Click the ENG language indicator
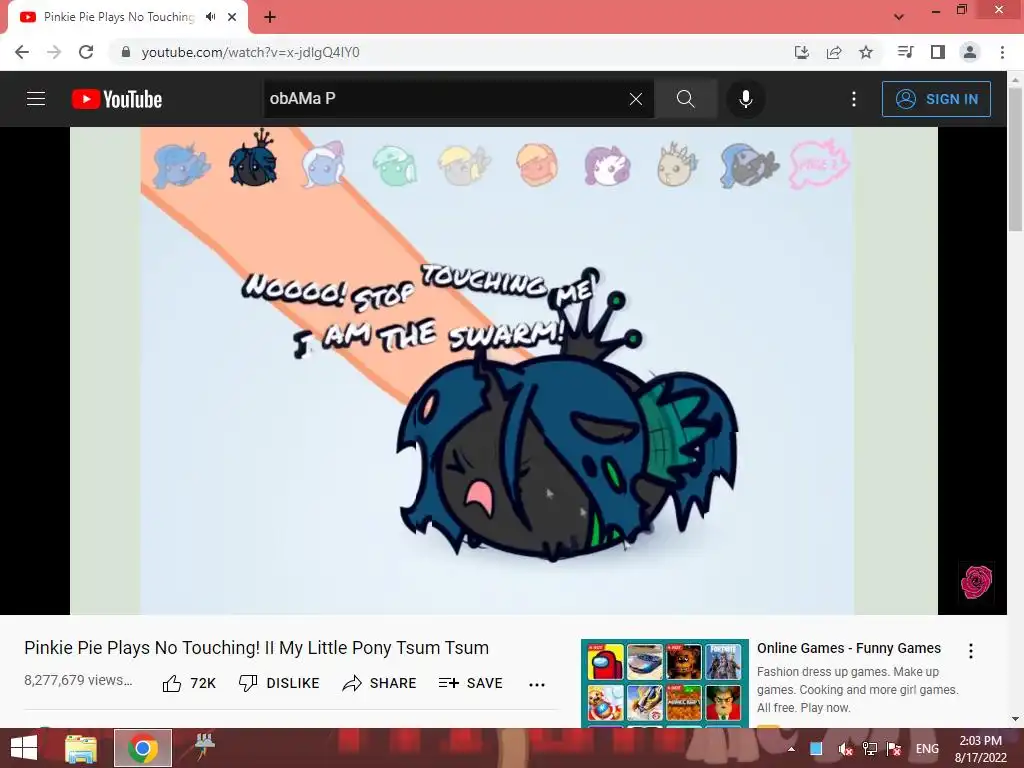Image resolution: width=1024 pixels, height=768 pixels. [x=927, y=749]
